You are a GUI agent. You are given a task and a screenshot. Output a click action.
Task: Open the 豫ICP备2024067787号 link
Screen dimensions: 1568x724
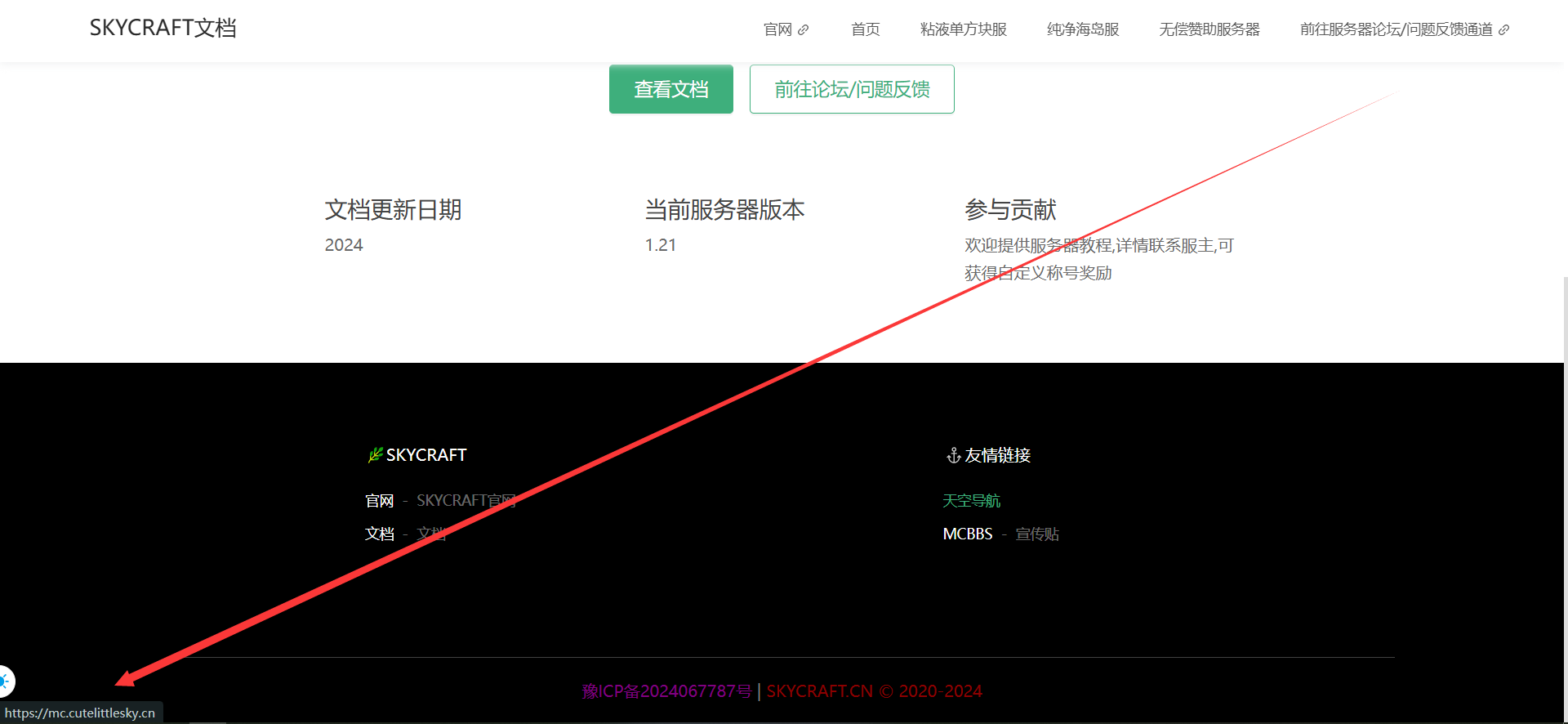tap(666, 691)
